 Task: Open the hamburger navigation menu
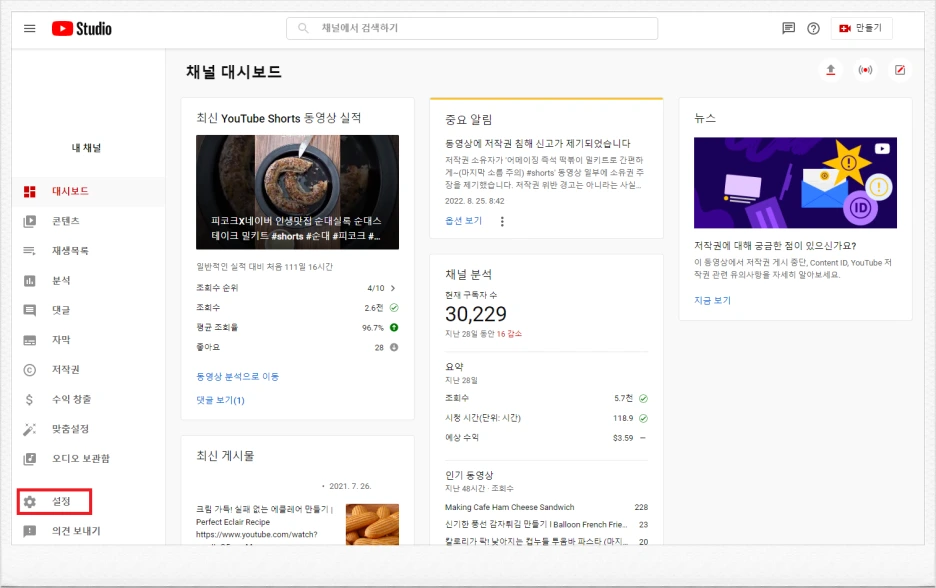click(29, 28)
